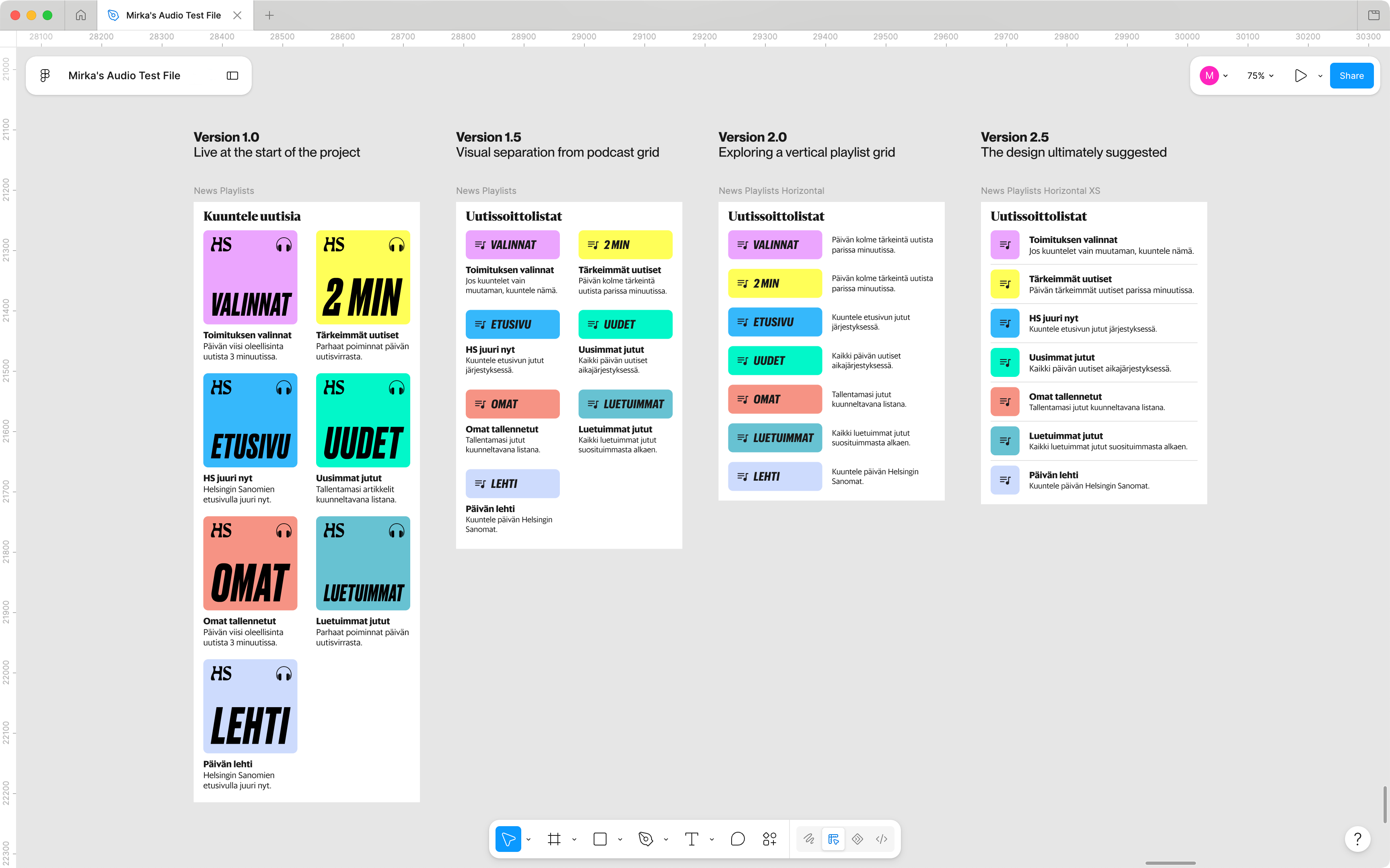Select the teal LUETUIMMAT pill in Version 1.5

625,404
